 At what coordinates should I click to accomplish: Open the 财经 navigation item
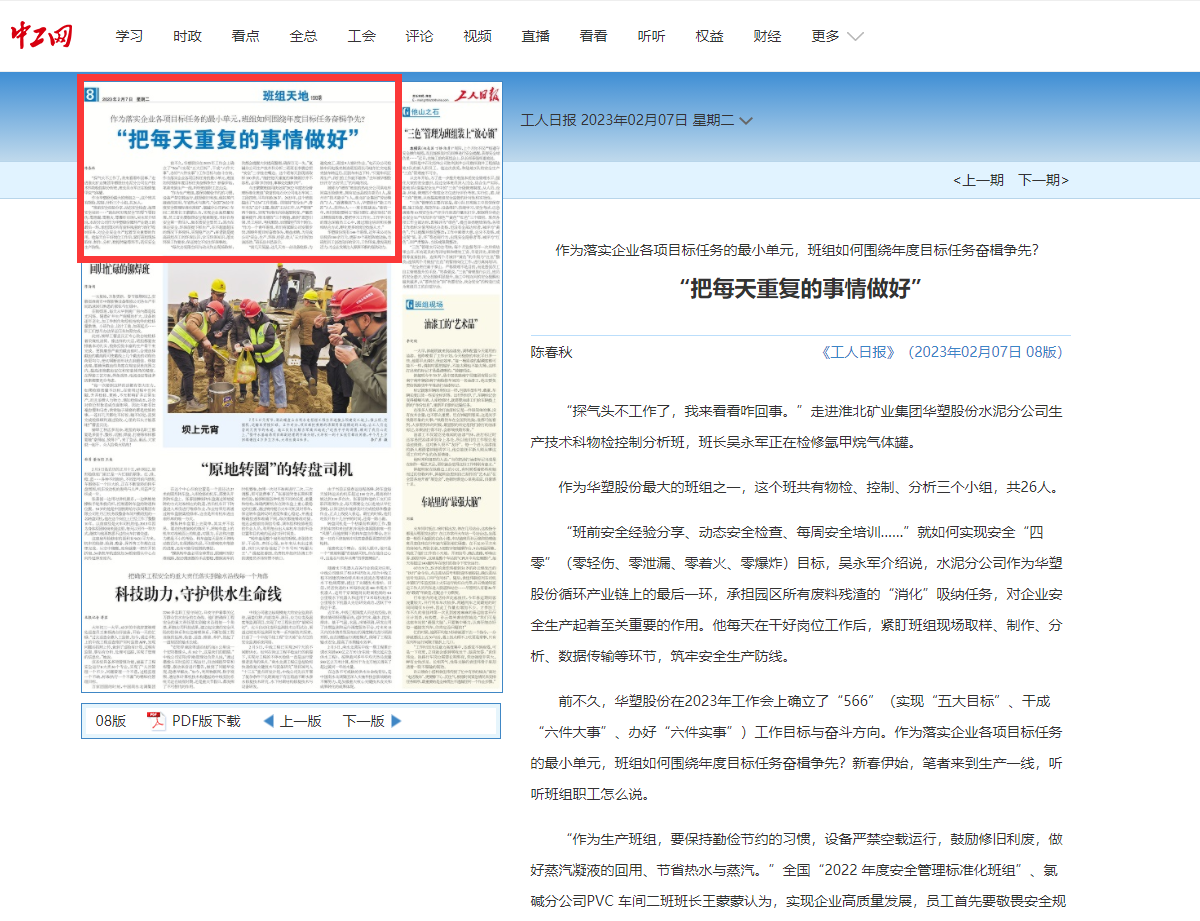(767, 36)
